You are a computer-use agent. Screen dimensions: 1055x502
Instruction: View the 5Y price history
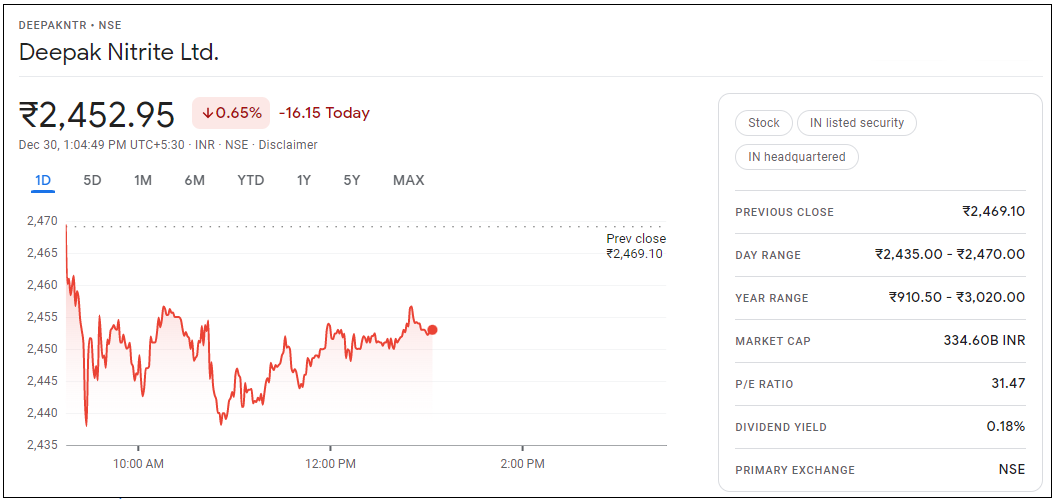[351, 181]
